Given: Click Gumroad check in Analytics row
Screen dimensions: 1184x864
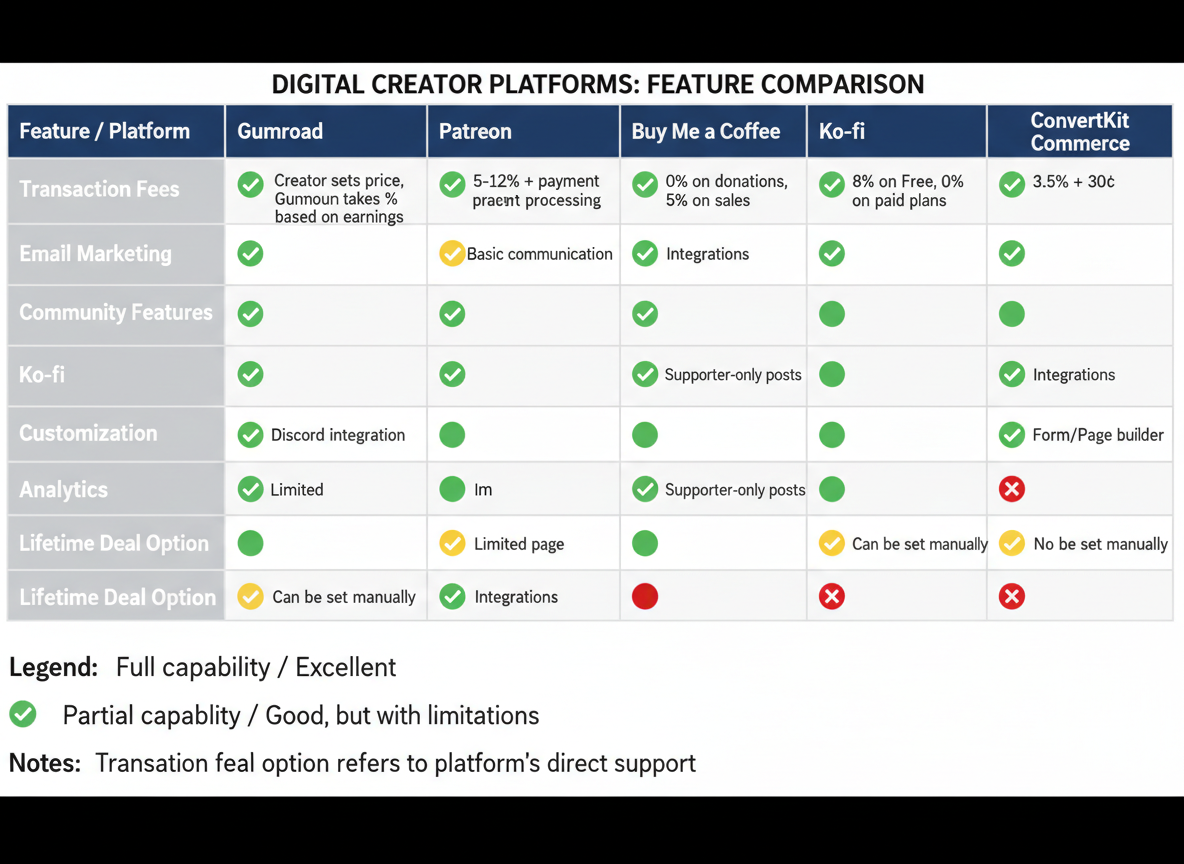Looking at the screenshot, I should [250, 489].
